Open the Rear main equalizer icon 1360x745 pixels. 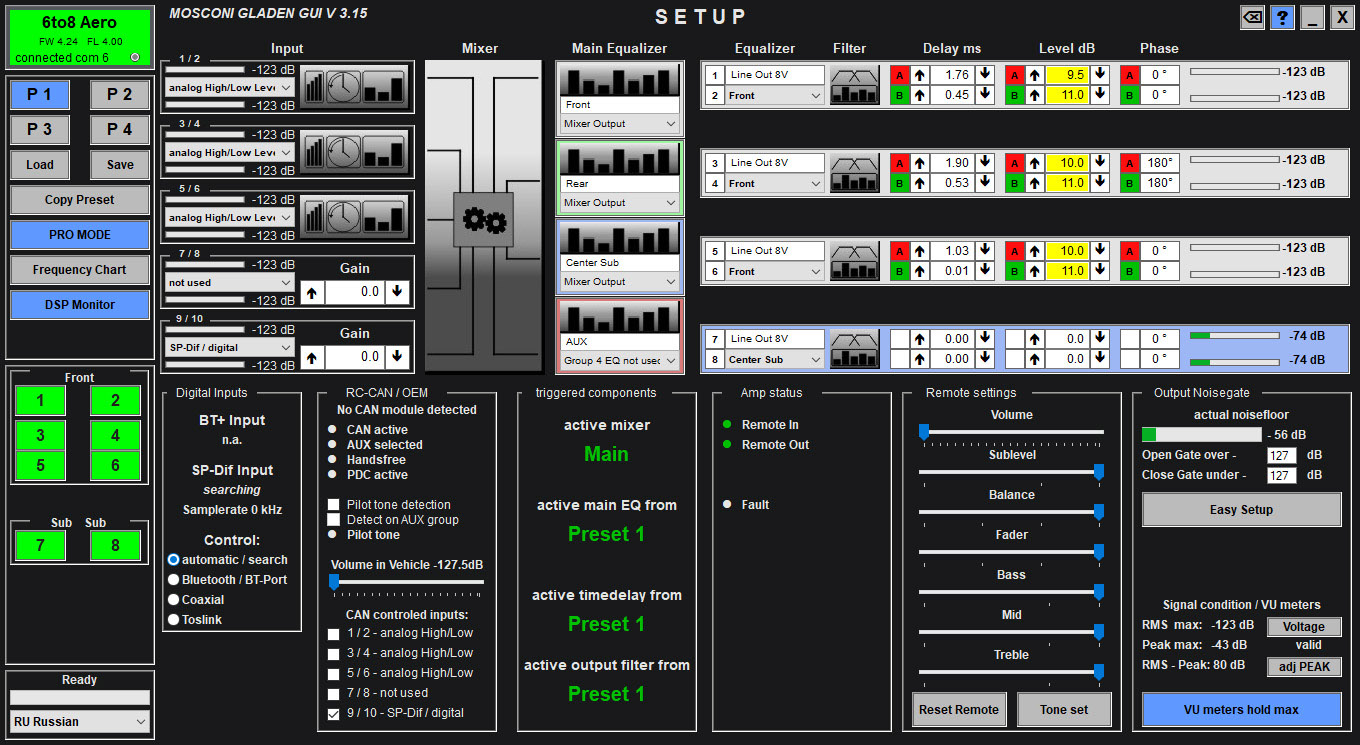coord(619,159)
